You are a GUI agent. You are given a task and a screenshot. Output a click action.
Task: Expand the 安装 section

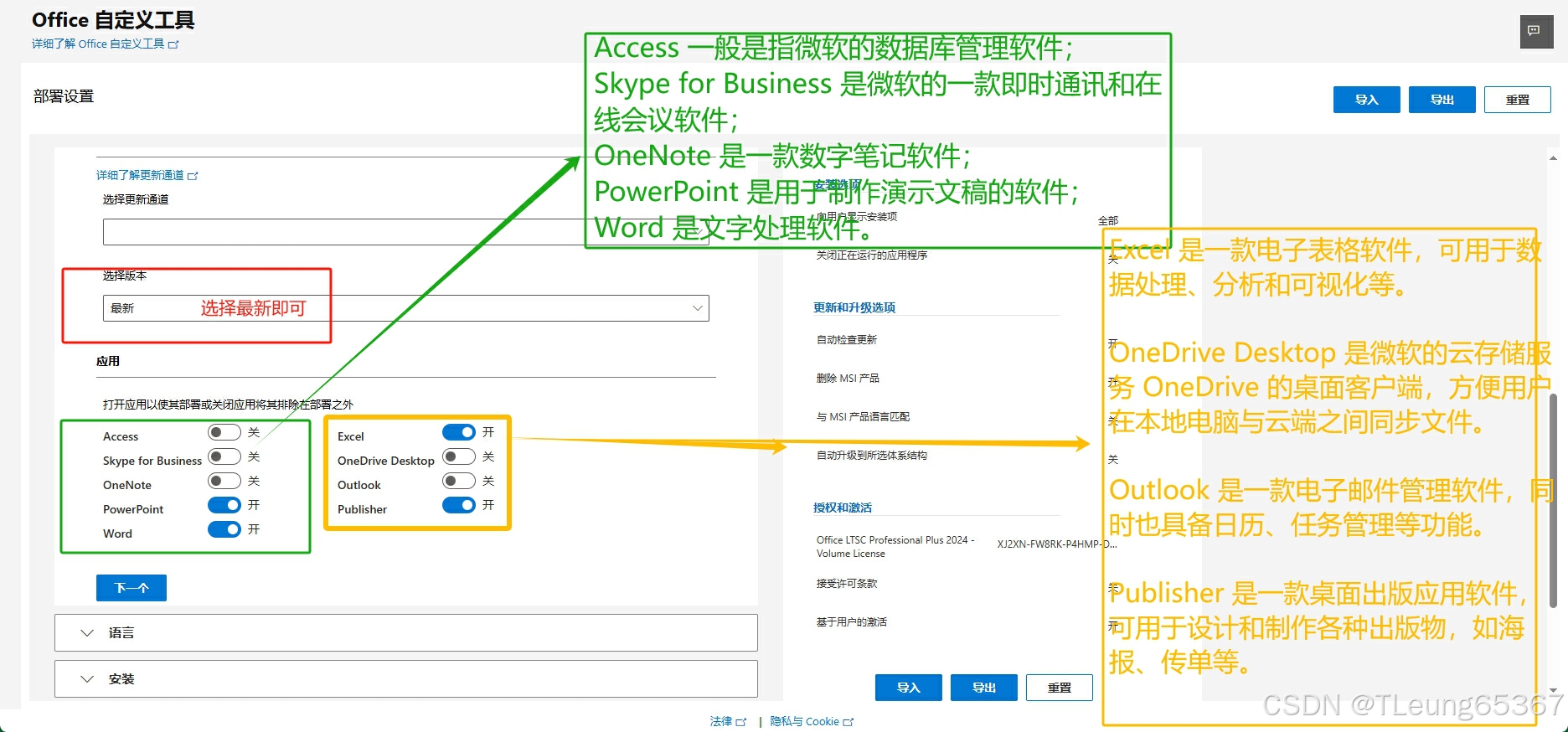point(406,678)
